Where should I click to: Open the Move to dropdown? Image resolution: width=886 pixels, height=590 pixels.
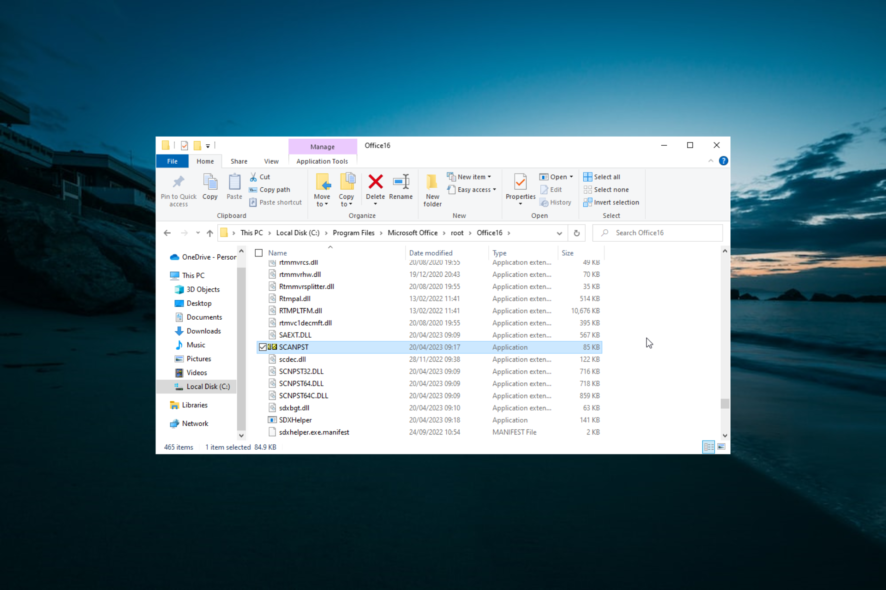[323, 191]
